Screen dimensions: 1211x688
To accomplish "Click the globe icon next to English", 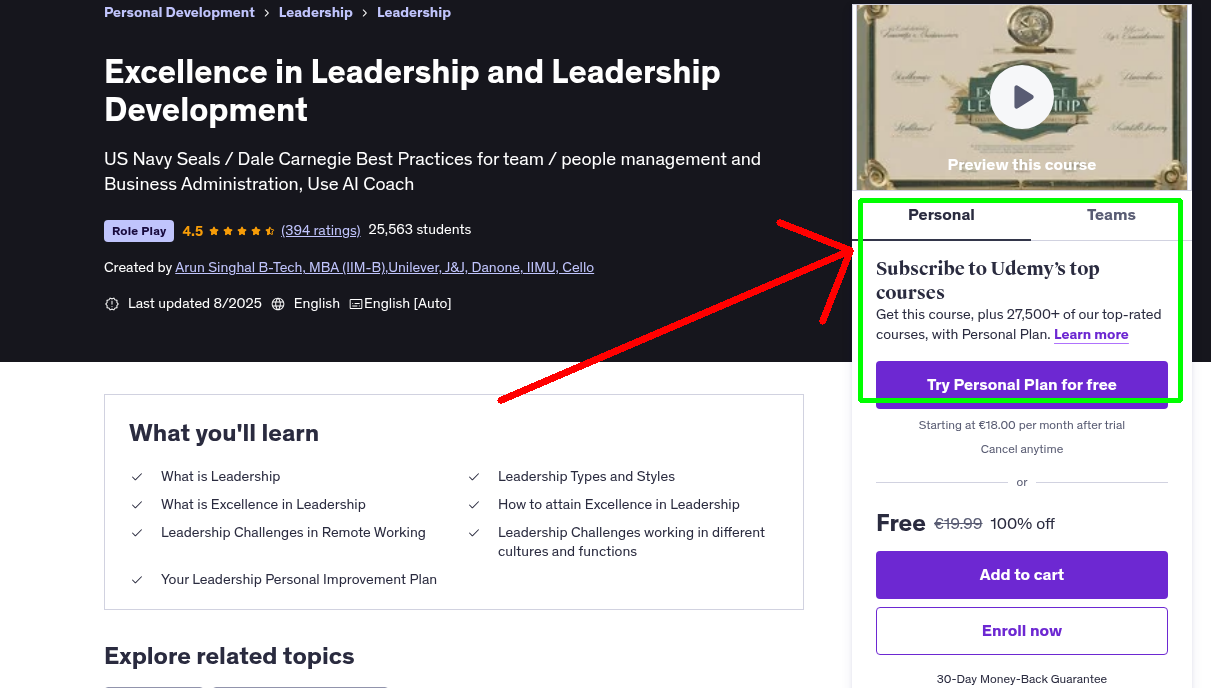I will 277,303.
